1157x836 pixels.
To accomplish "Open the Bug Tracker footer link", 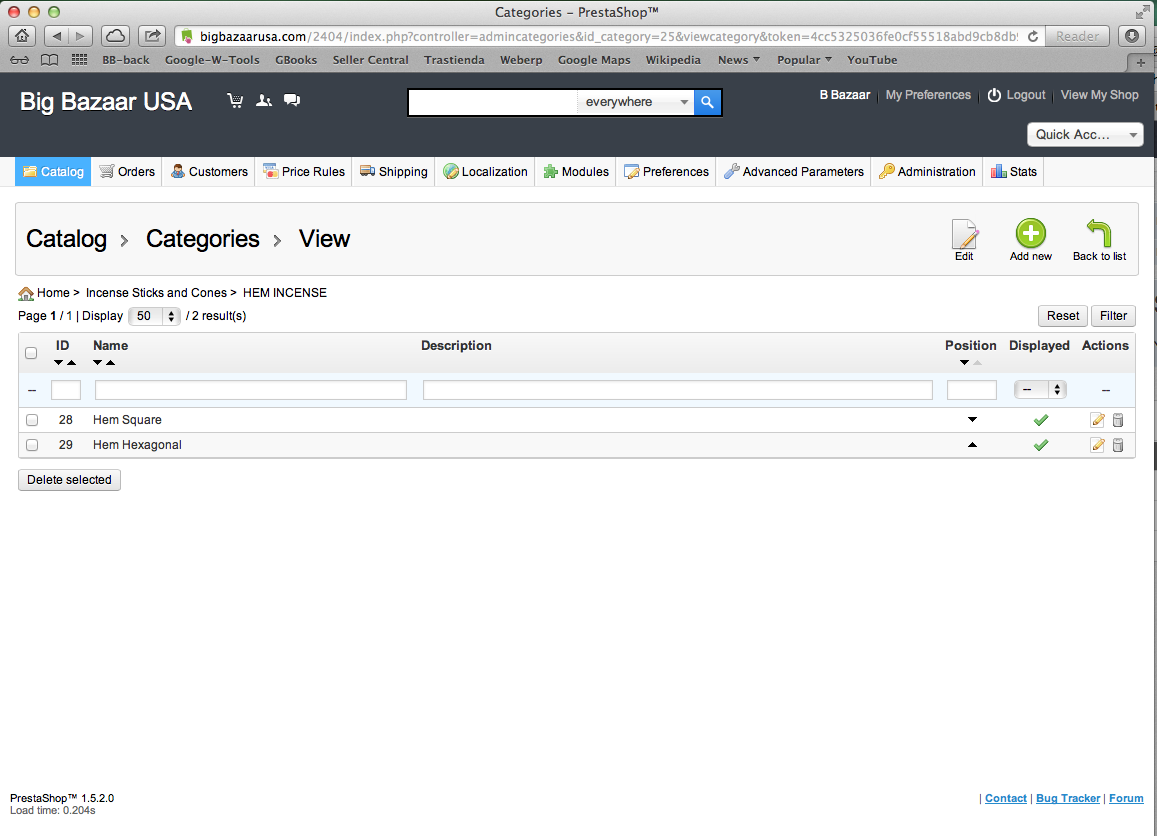I will point(1068,798).
